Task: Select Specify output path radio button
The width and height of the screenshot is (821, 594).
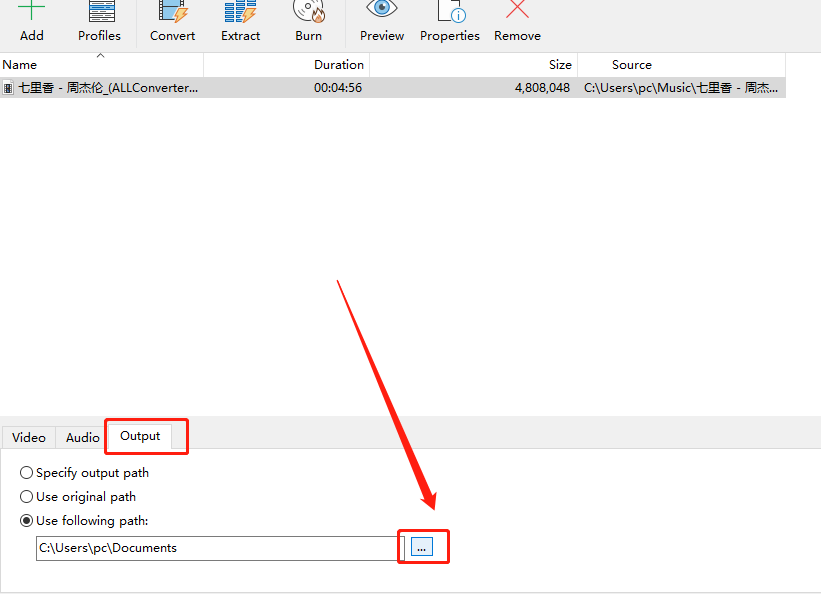Action: tap(26, 473)
